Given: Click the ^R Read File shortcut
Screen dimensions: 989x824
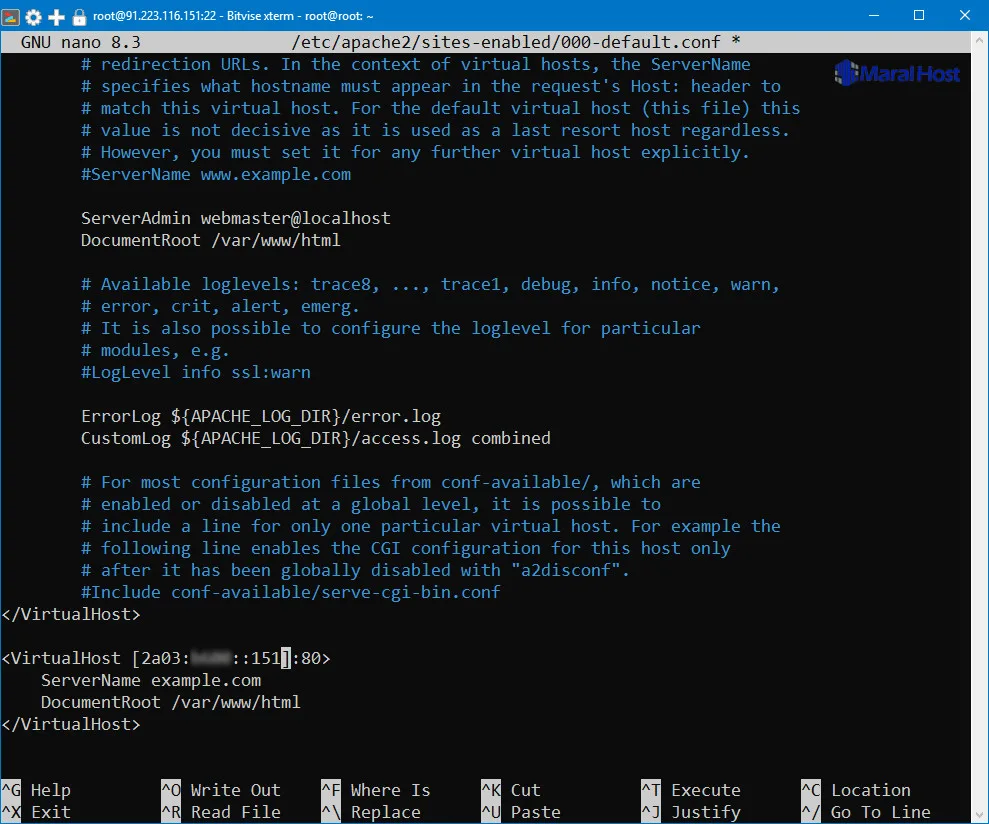Looking at the screenshot, I should coord(221,812).
